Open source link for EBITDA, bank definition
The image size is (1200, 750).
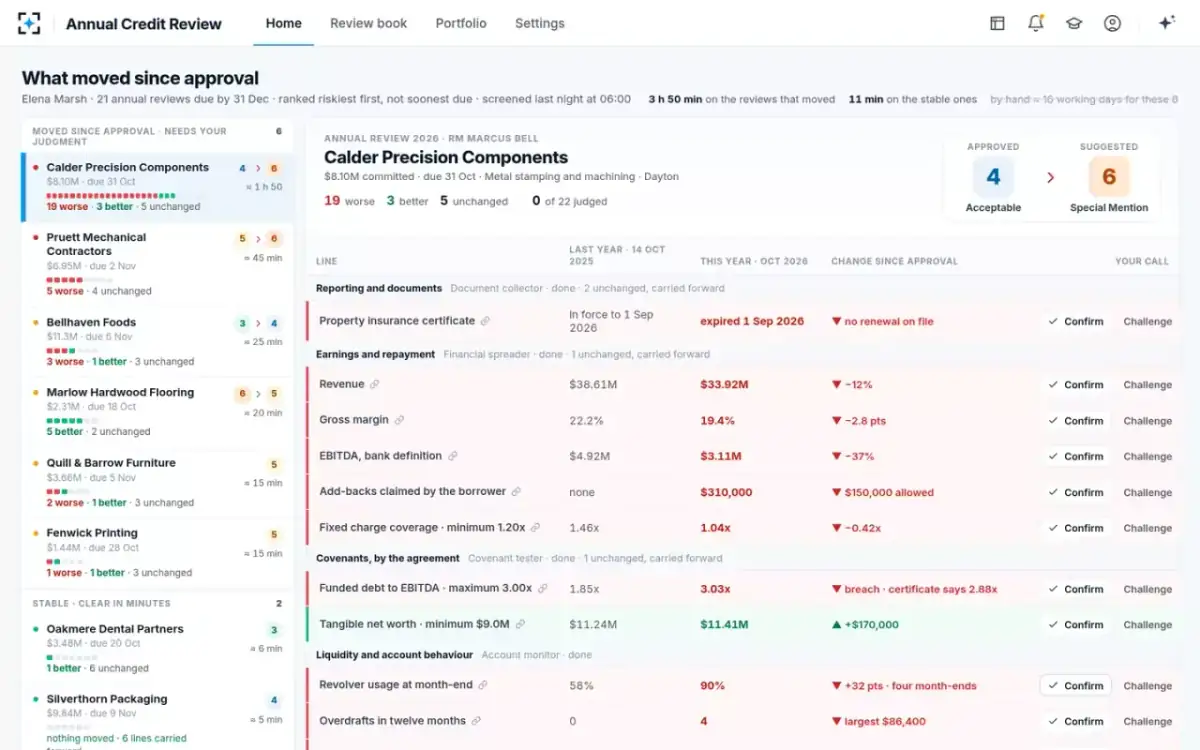[x=452, y=456]
